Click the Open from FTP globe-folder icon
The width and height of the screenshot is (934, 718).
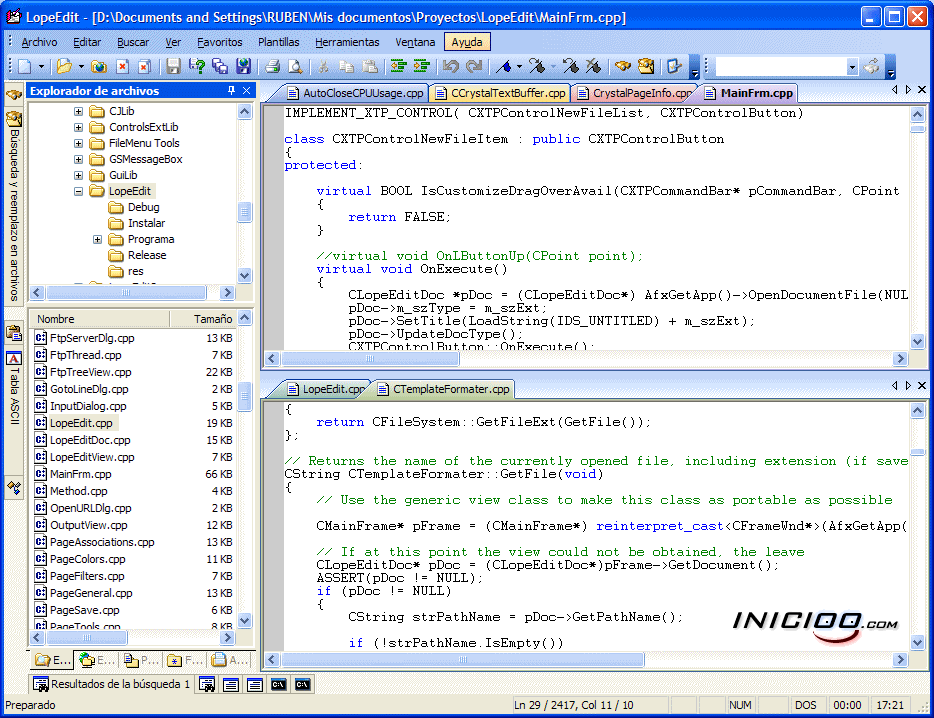(x=99, y=66)
